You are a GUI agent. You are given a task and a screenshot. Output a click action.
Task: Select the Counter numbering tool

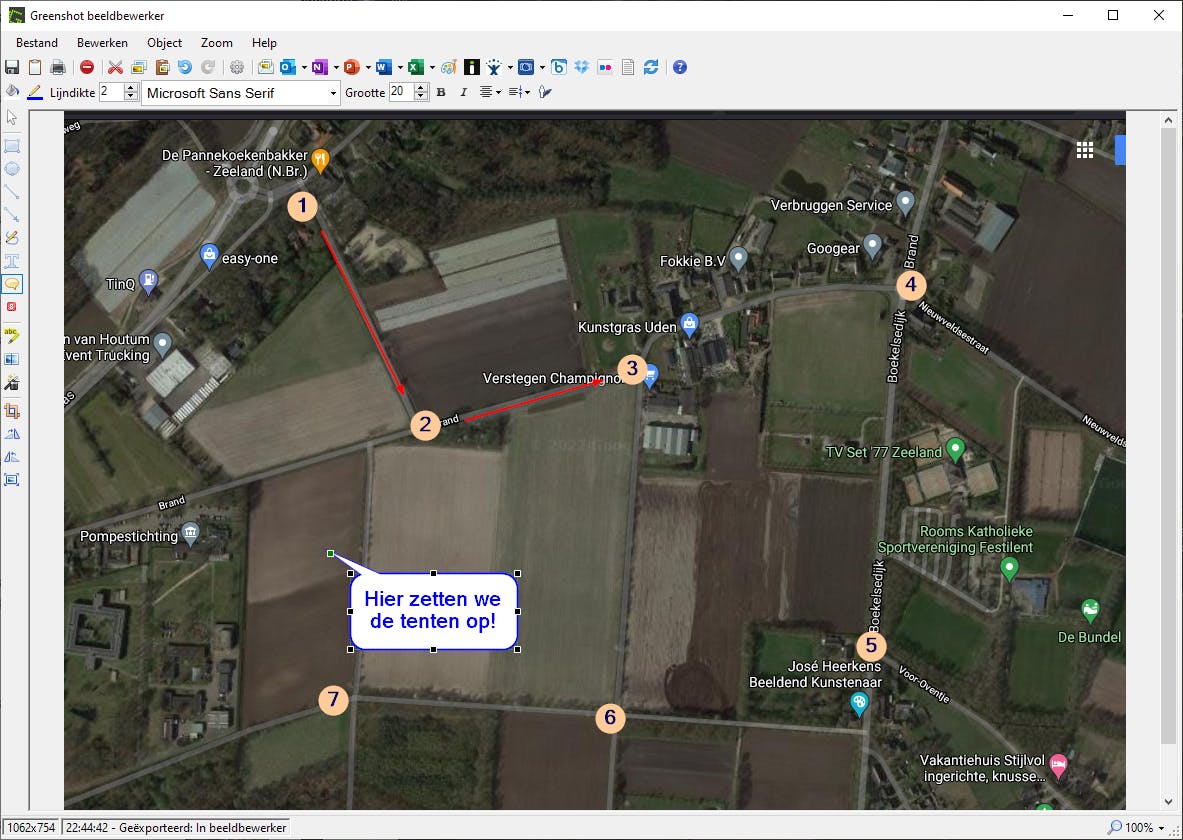(12, 308)
